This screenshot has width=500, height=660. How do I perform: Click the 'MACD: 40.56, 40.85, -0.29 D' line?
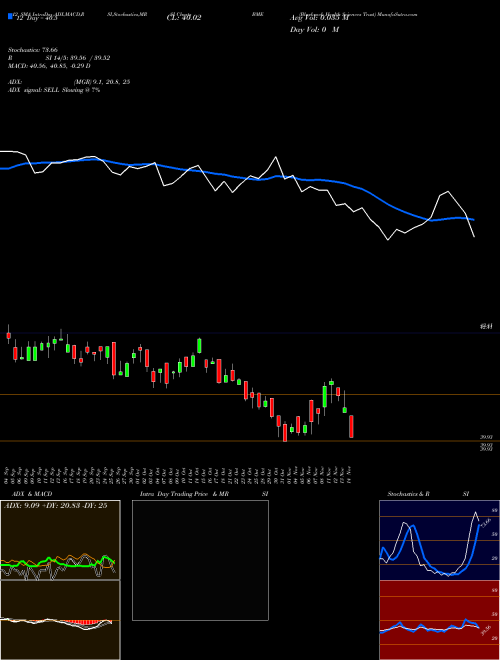click(x=49, y=66)
